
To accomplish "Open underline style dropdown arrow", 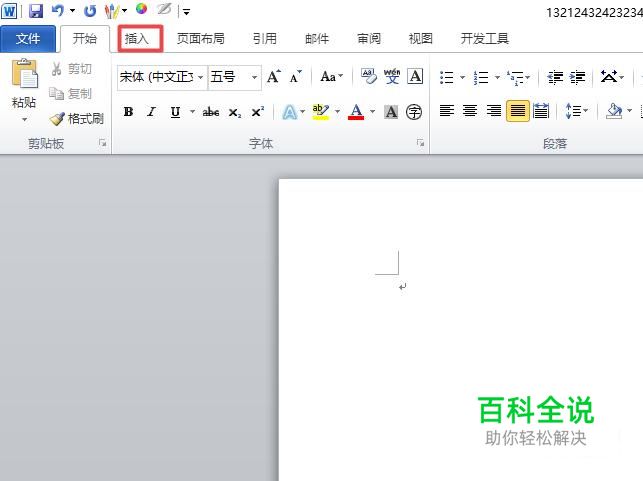I will (192, 112).
